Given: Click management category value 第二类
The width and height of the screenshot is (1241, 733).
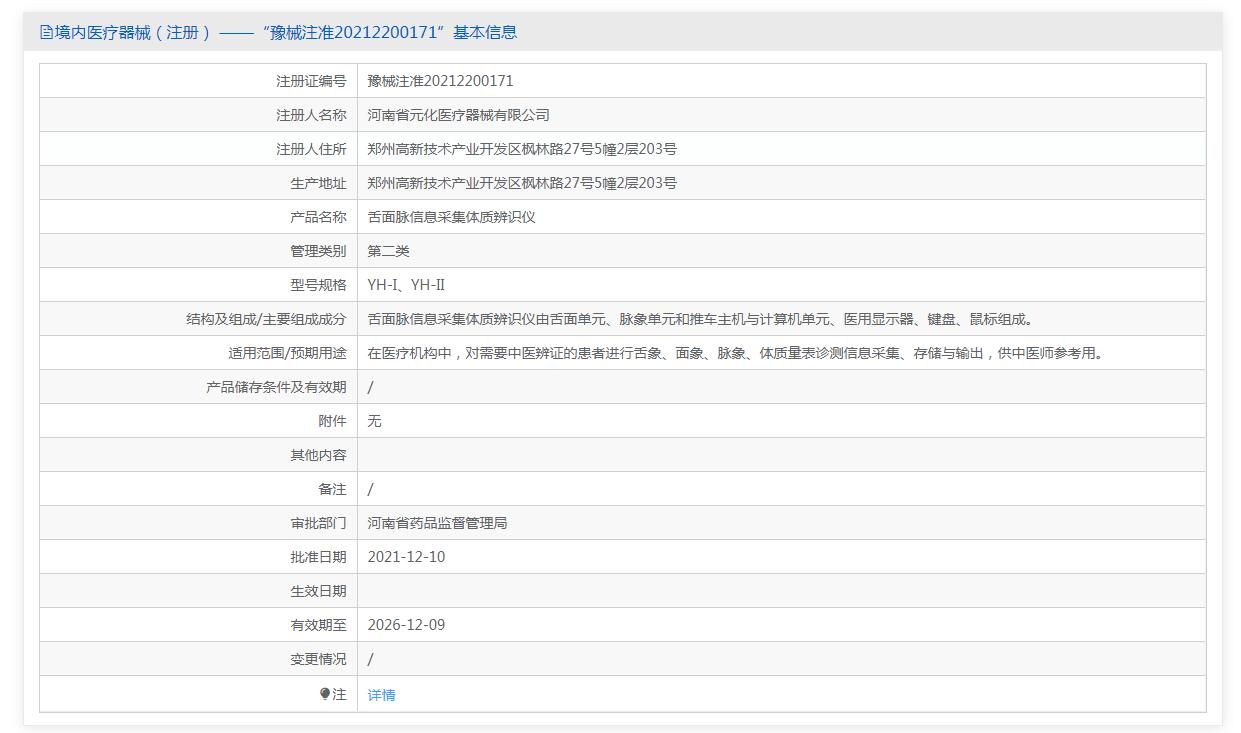Looking at the screenshot, I should [388, 251].
